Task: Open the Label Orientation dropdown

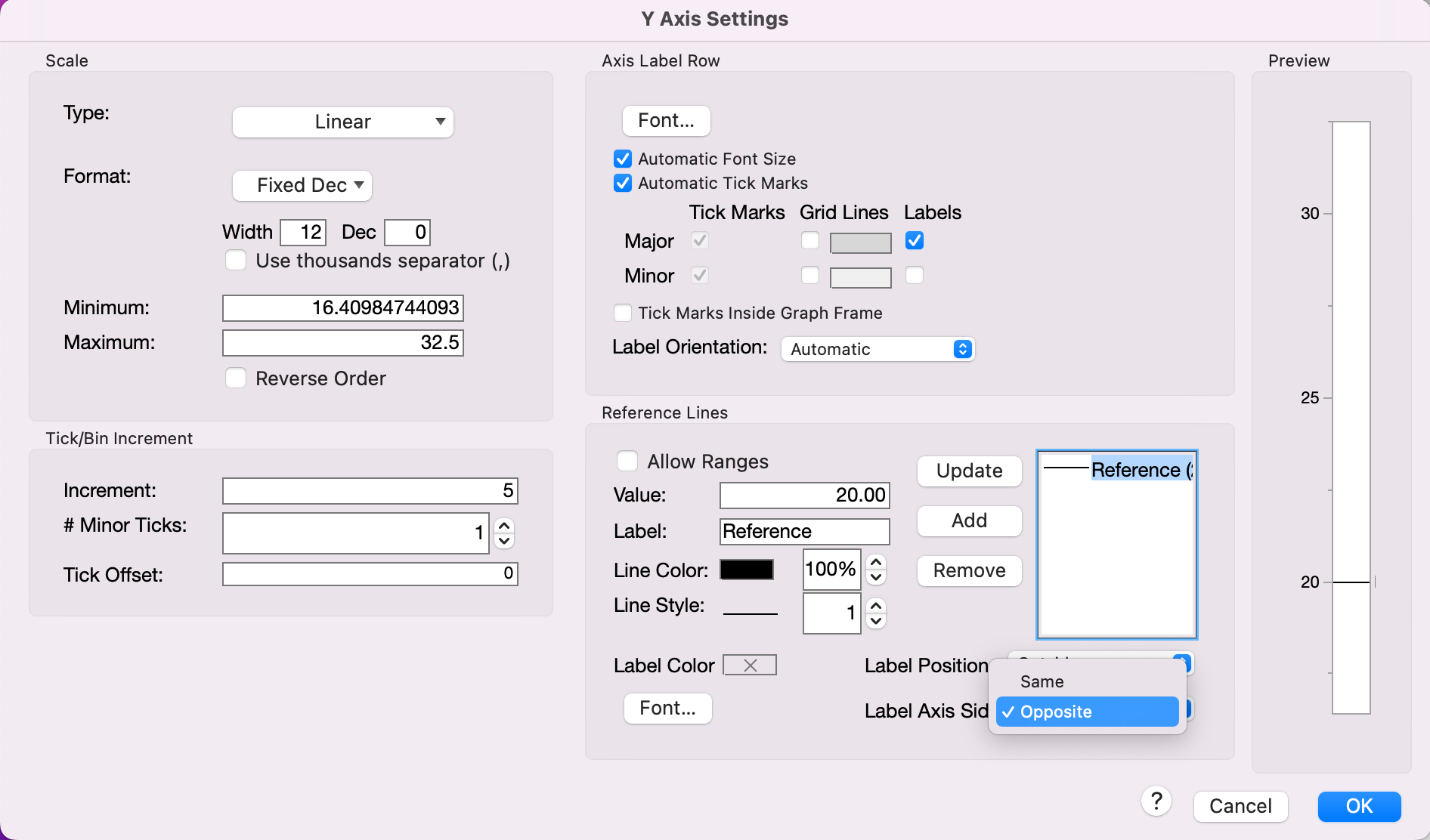Action: [x=877, y=348]
